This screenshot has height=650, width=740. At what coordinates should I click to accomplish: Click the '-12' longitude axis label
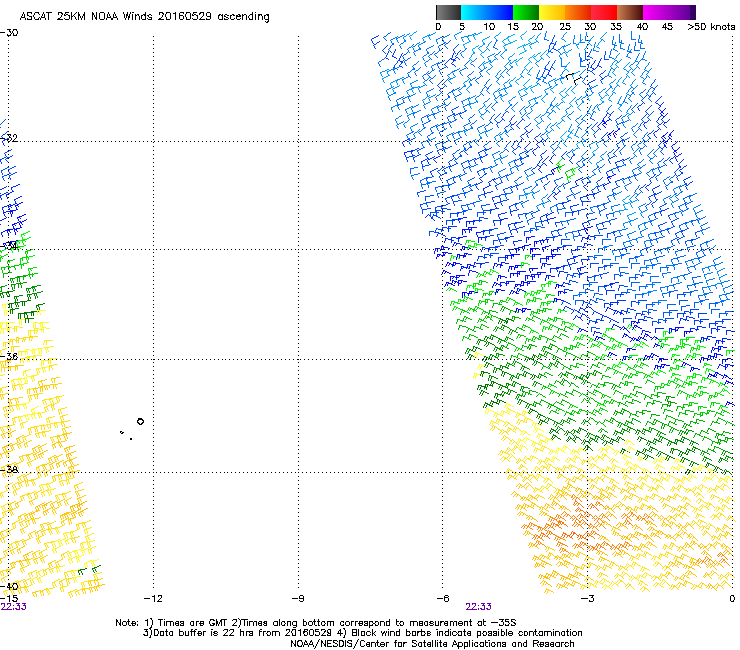[x=152, y=598]
